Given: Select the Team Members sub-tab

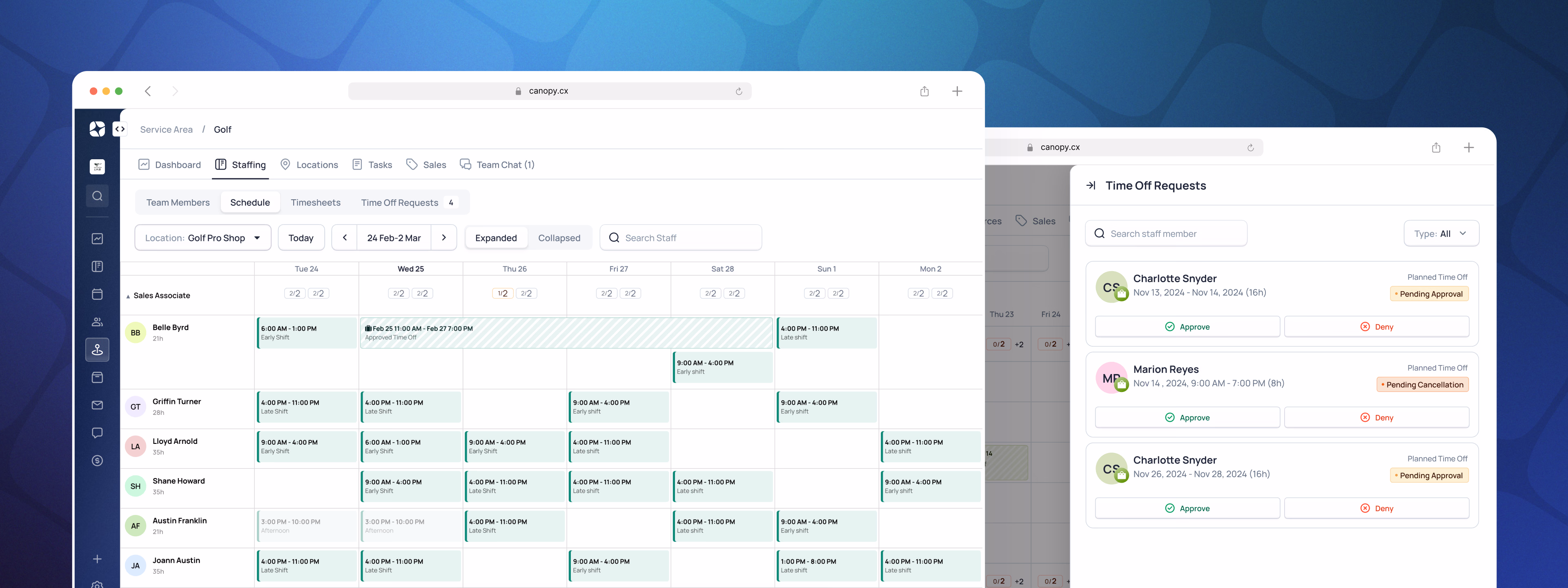Looking at the screenshot, I should coord(178,203).
